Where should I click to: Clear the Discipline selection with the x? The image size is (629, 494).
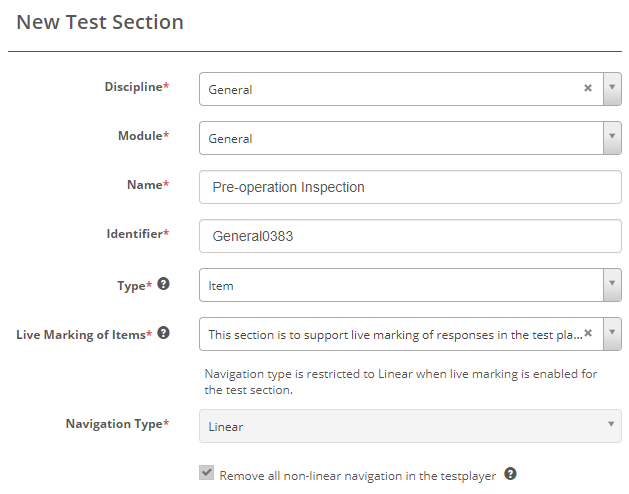point(588,88)
